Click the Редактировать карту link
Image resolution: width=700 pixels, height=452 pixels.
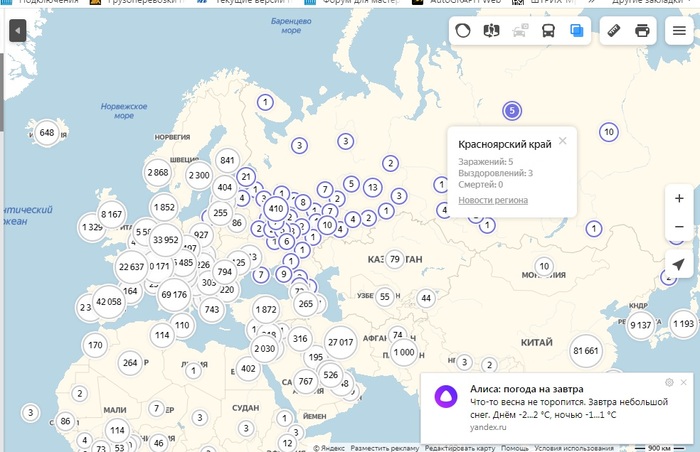pos(460,447)
